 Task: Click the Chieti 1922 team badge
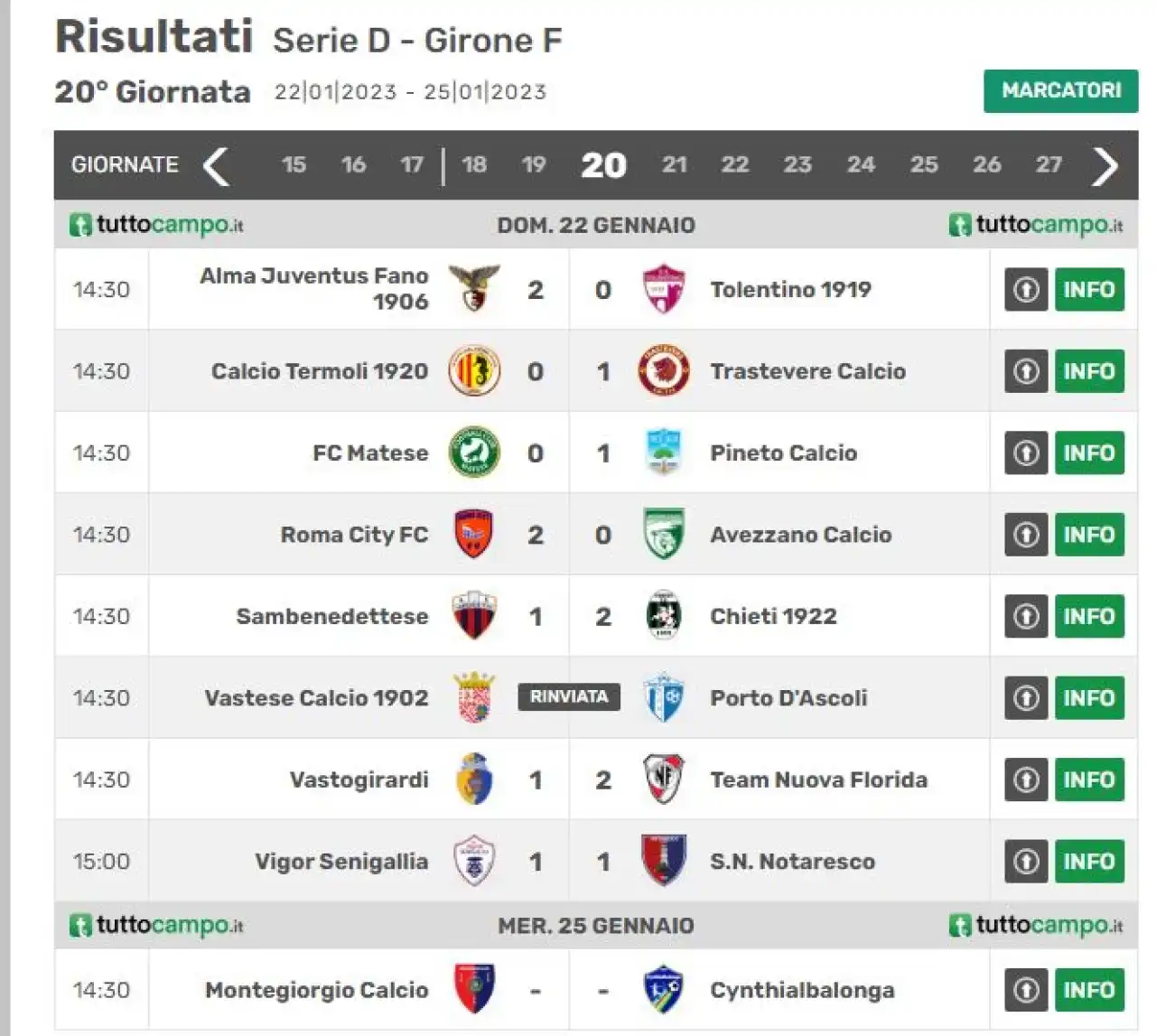(x=664, y=616)
